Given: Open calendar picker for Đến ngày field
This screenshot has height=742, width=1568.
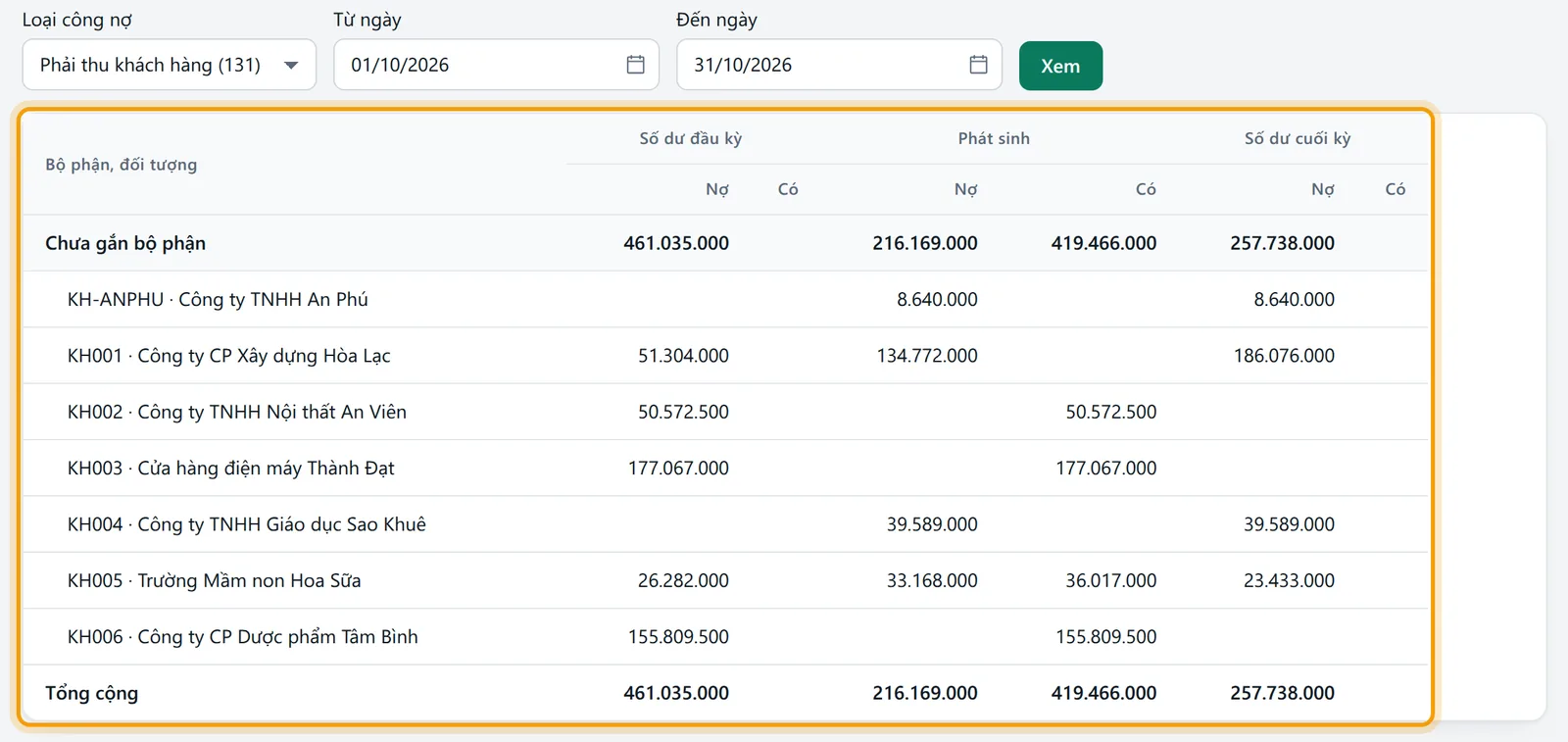Looking at the screenshot, I should (978, 65).
